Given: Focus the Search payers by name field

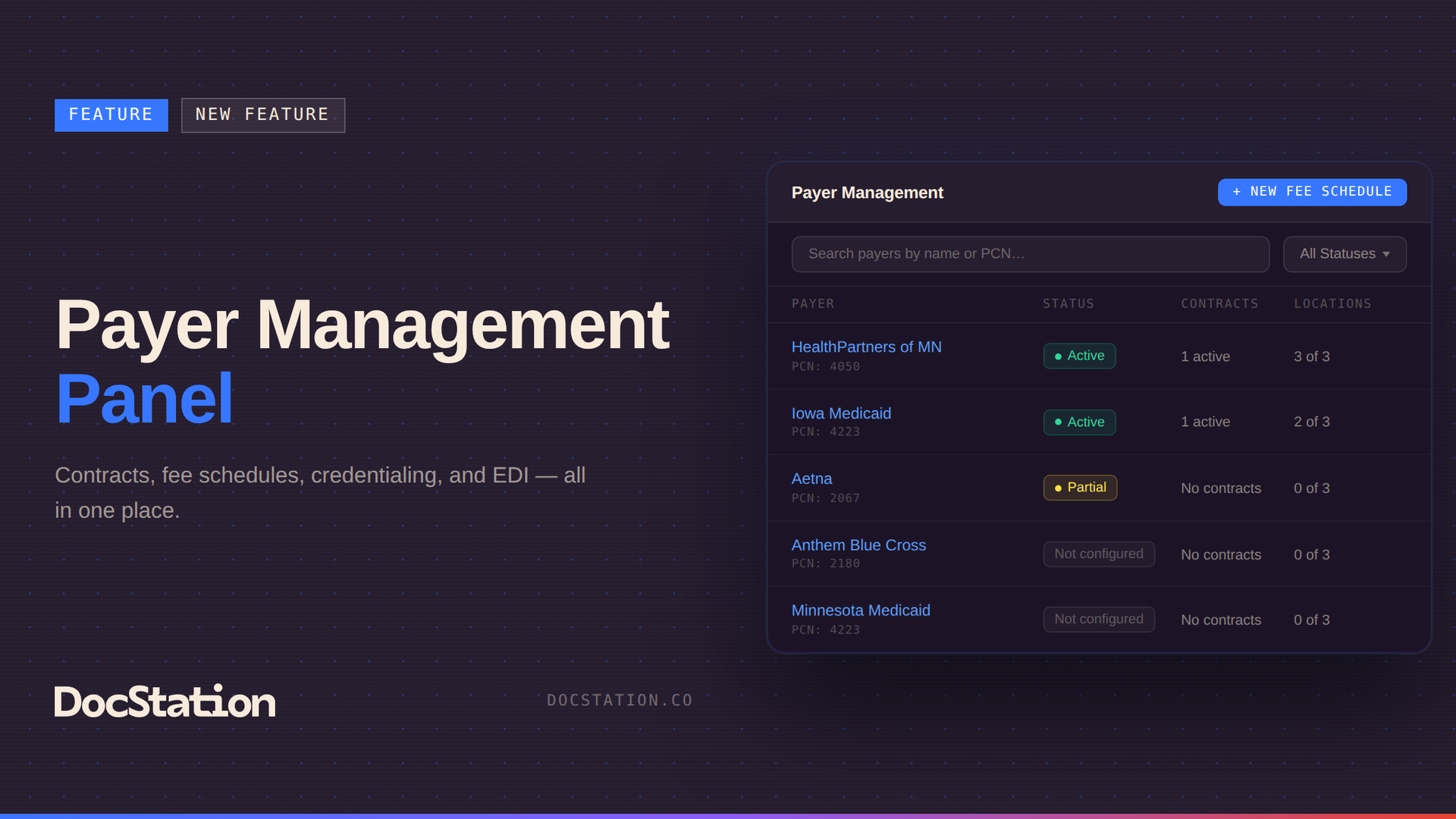Looking at the screenshot, I should click(1031, 254).
